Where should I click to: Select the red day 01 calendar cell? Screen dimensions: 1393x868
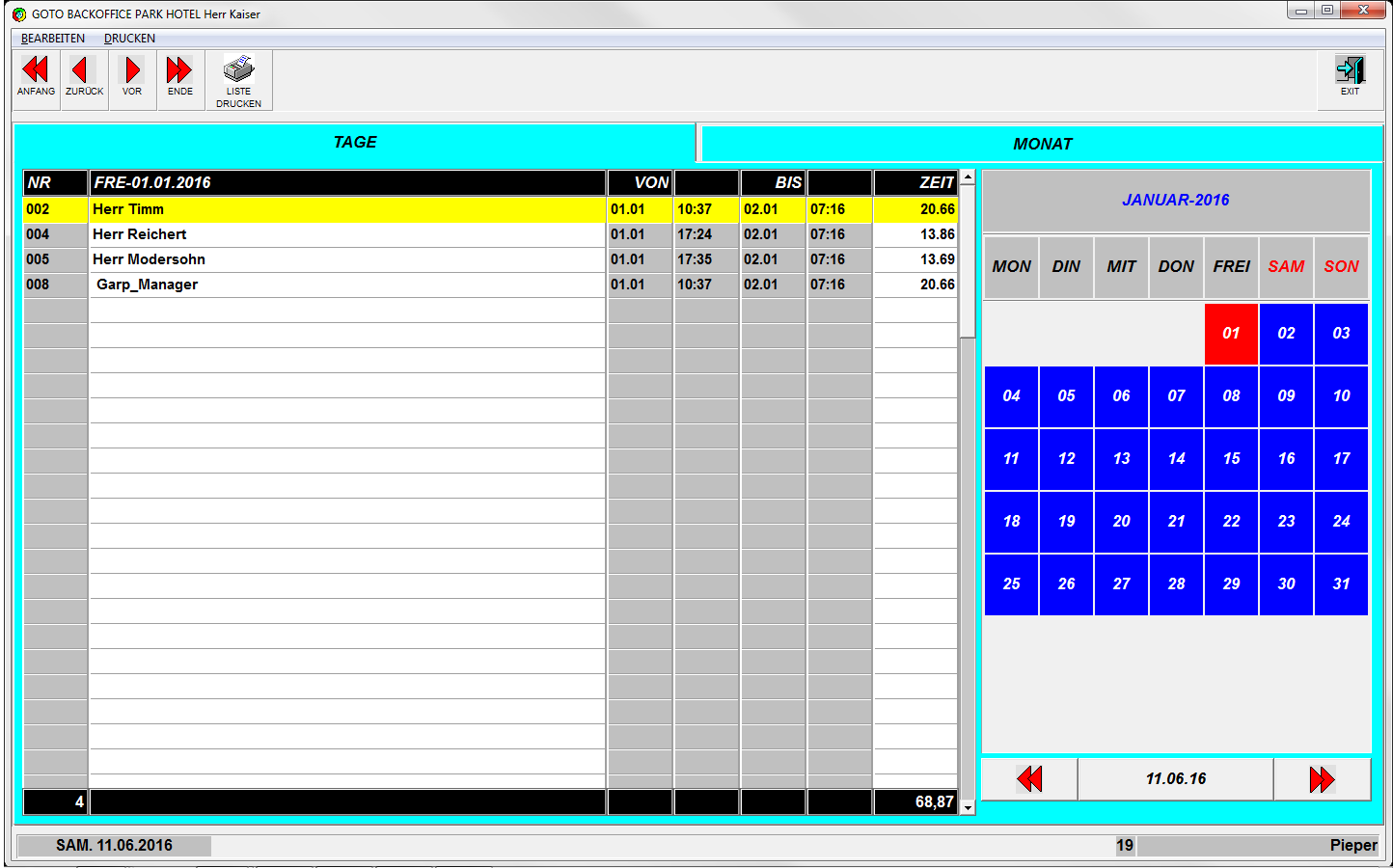(x=1231, y=334)
